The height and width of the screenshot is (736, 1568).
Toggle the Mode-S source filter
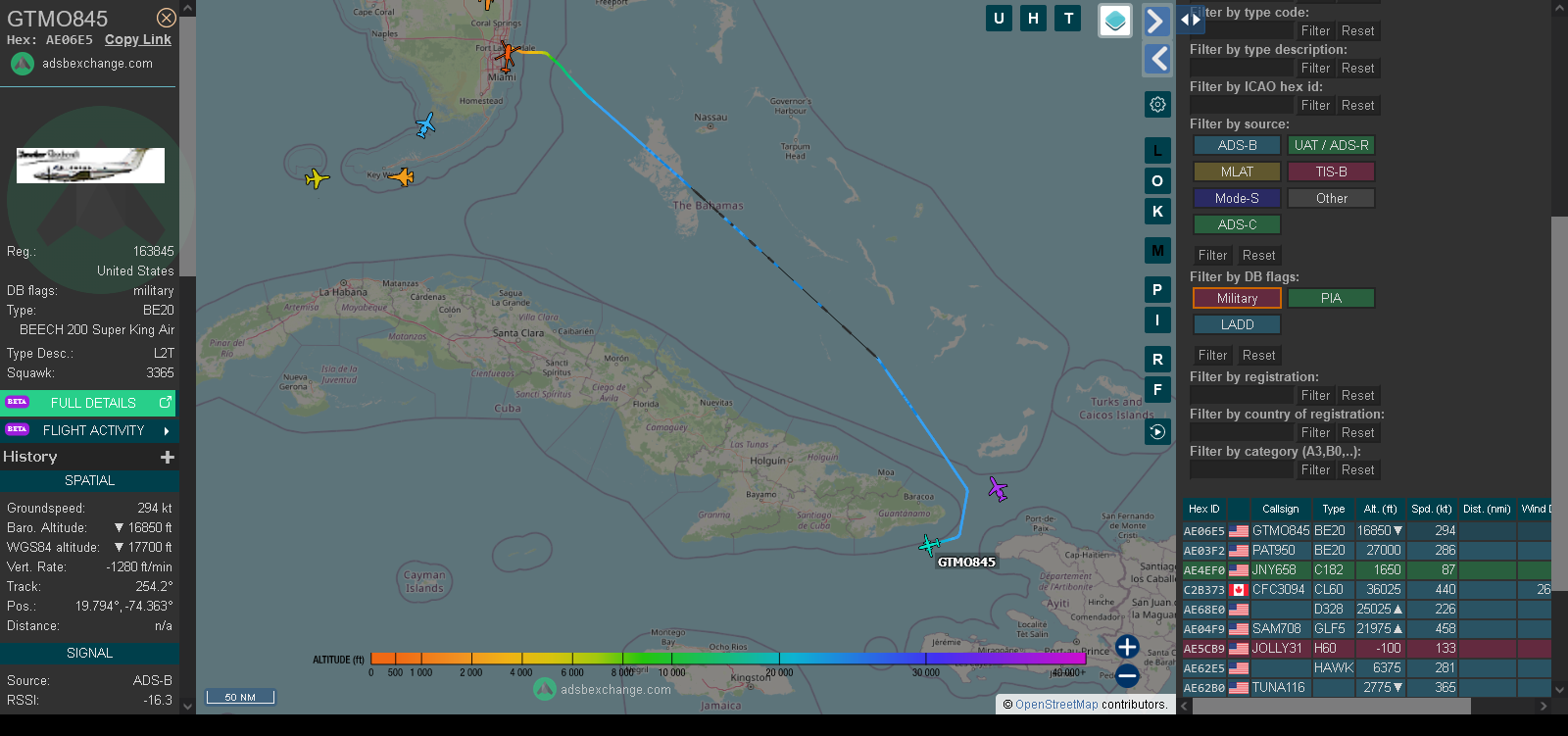pyautogui.click(x=1237, y=198)
